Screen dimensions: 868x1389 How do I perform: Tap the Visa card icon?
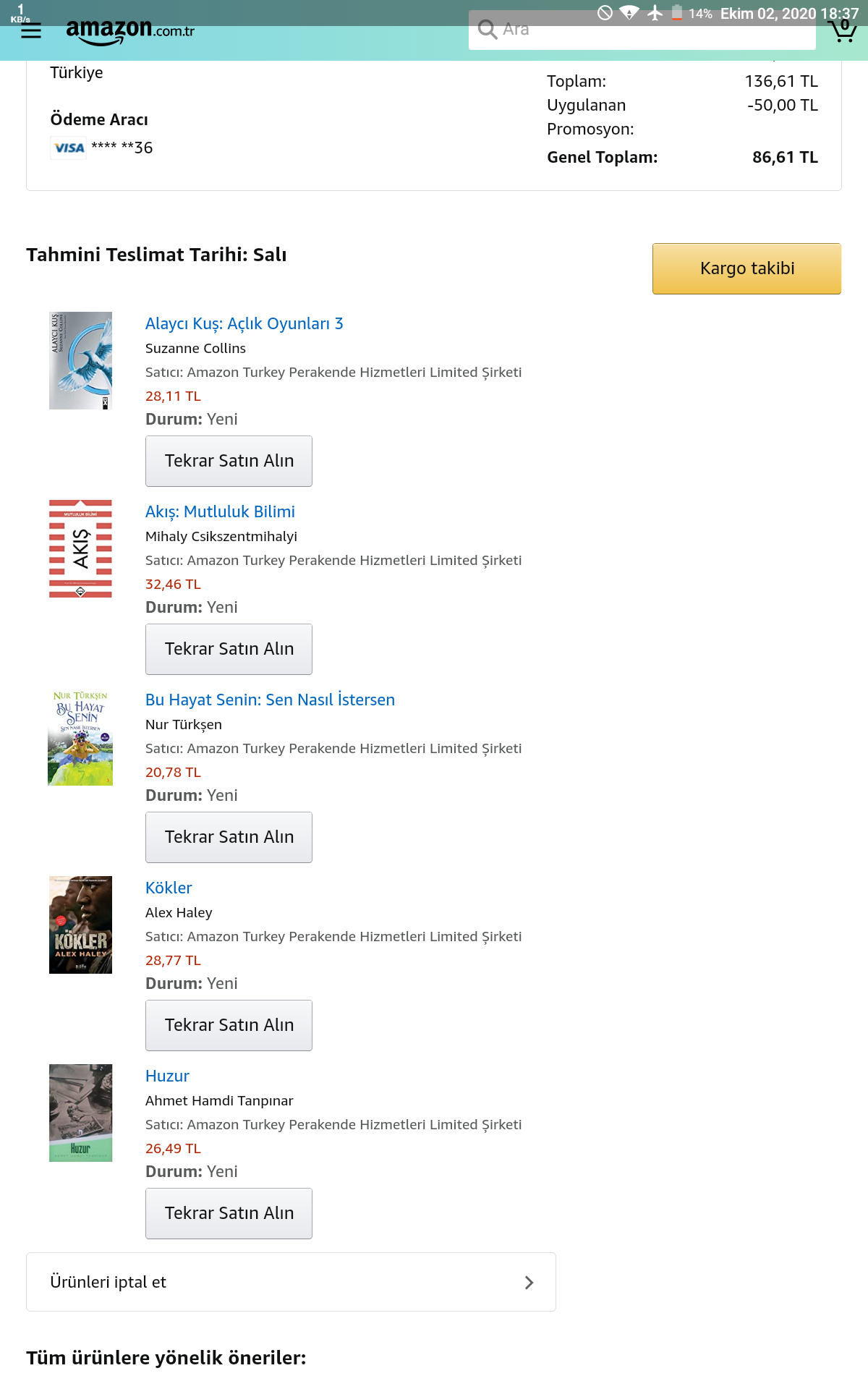coord(69,148)
